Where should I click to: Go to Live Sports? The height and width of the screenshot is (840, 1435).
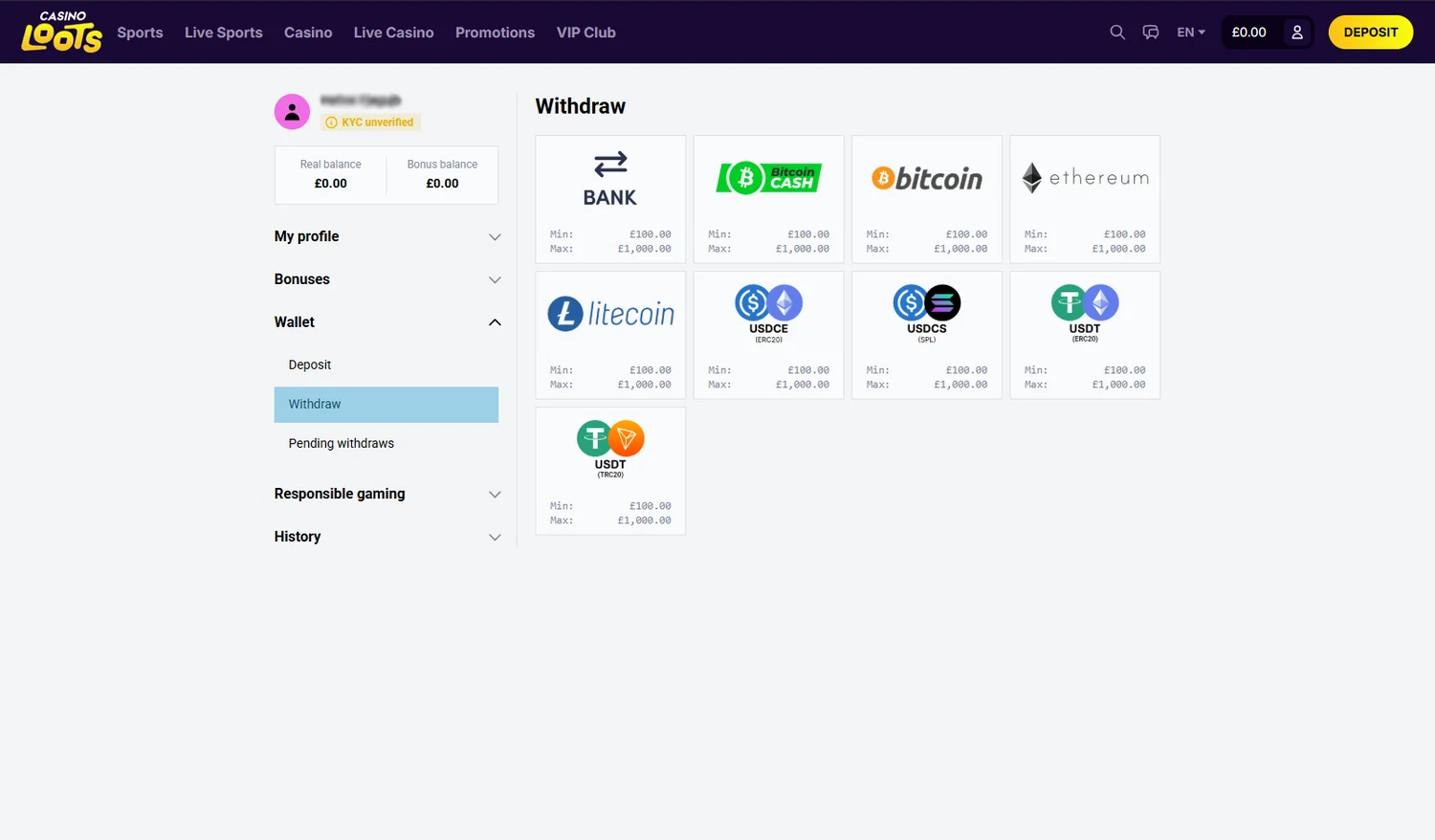click(x=224, y=33)
